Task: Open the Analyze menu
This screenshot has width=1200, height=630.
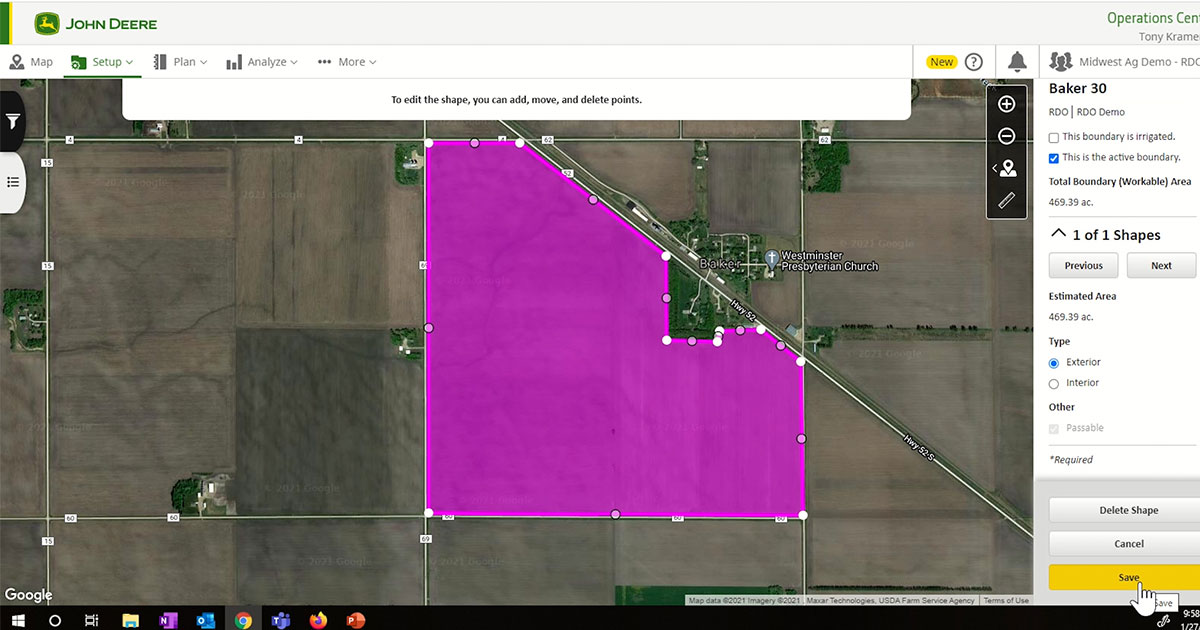Action: pyautogui.click(x=262, y=61)
